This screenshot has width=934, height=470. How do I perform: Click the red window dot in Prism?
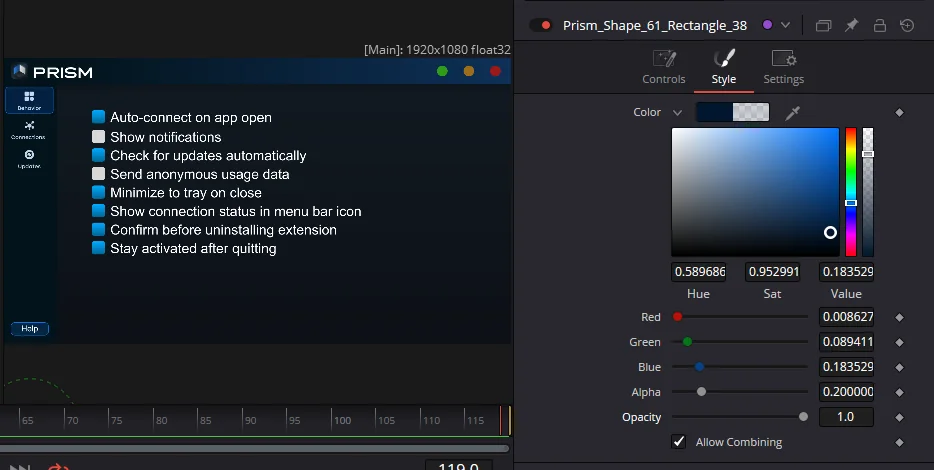[495, 71]
